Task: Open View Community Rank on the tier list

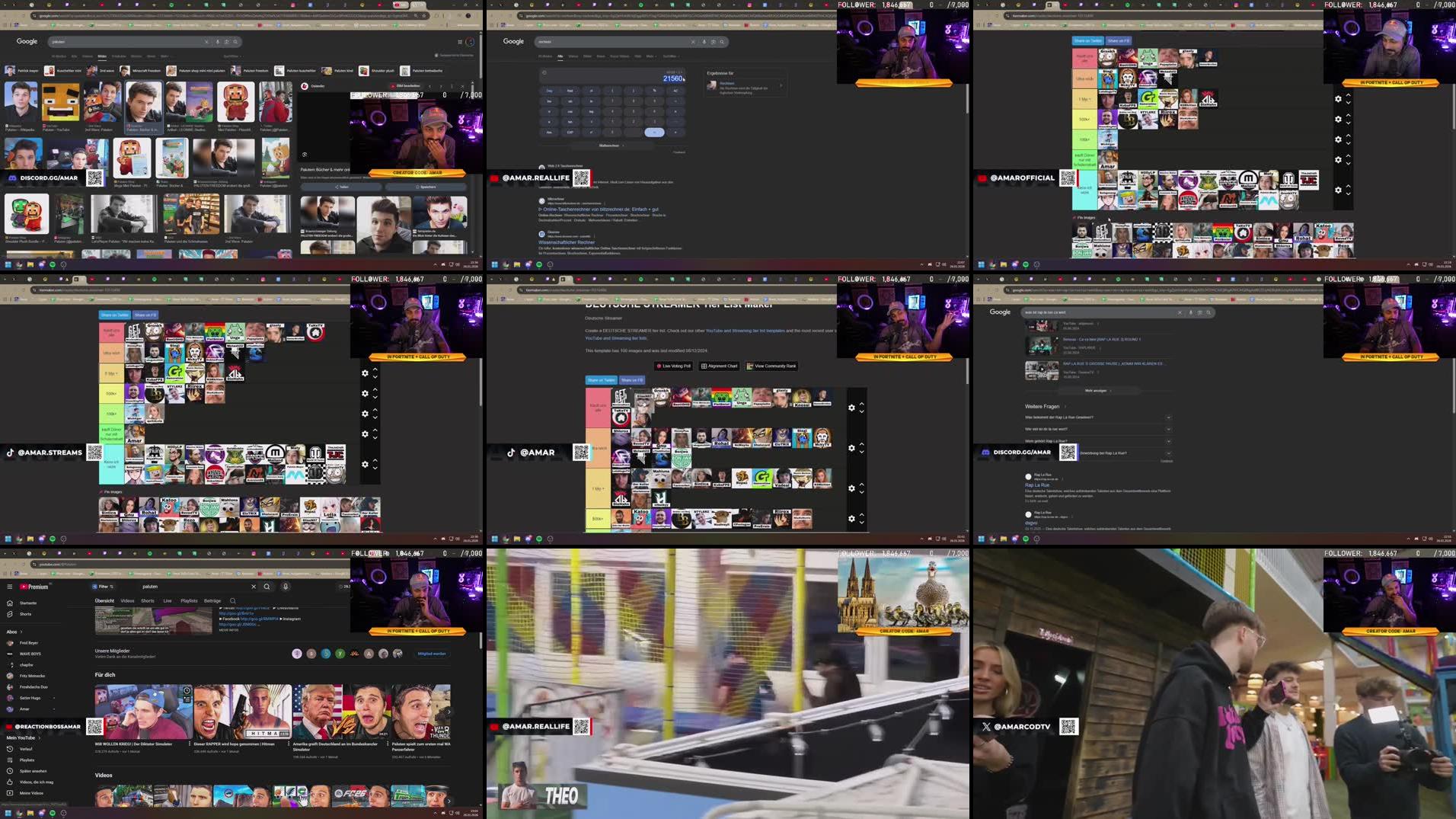Action: (x=771, y=366)
